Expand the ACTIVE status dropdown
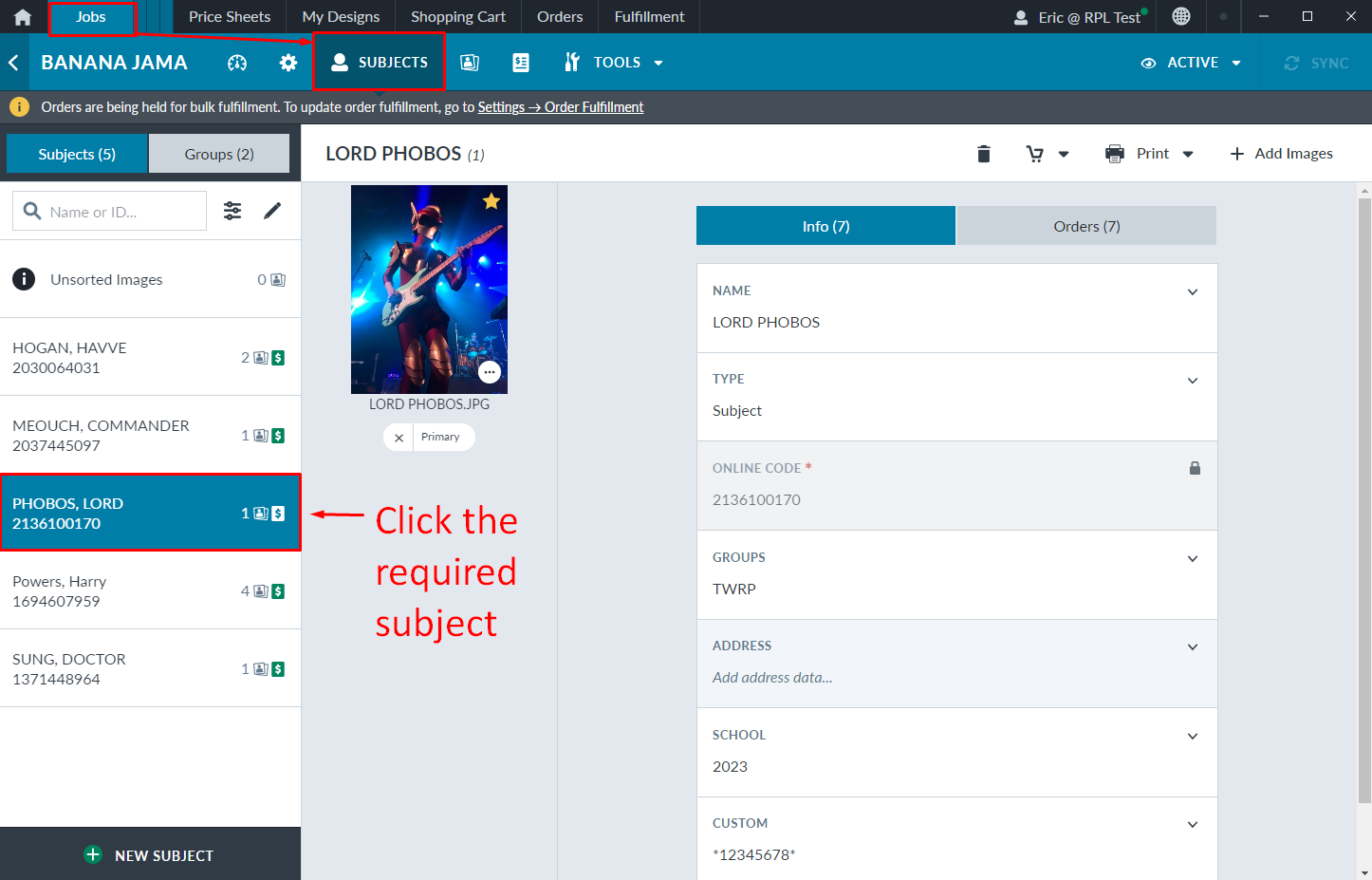This screenshot has height=880, width=1372. pyautogui.click(x=1236, y=63)
